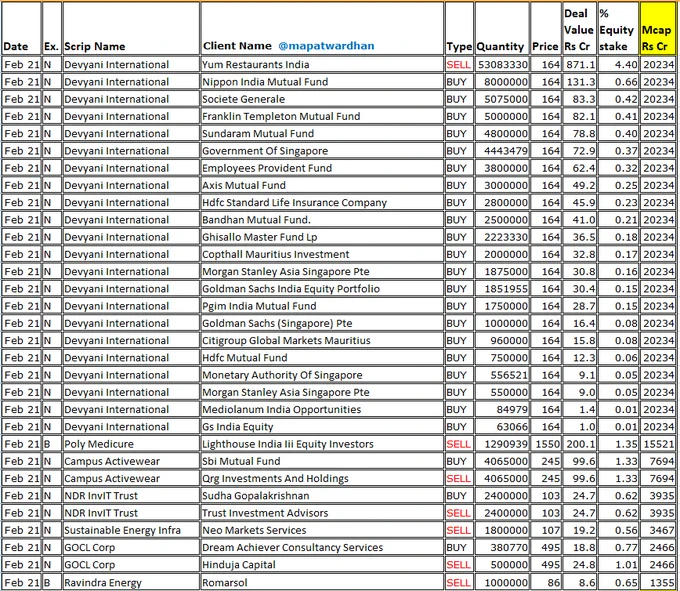The height and width of the screenshot is (591, 680).
Task: Click Qrg Investments And Holdings cell
Action: point(322,479)
